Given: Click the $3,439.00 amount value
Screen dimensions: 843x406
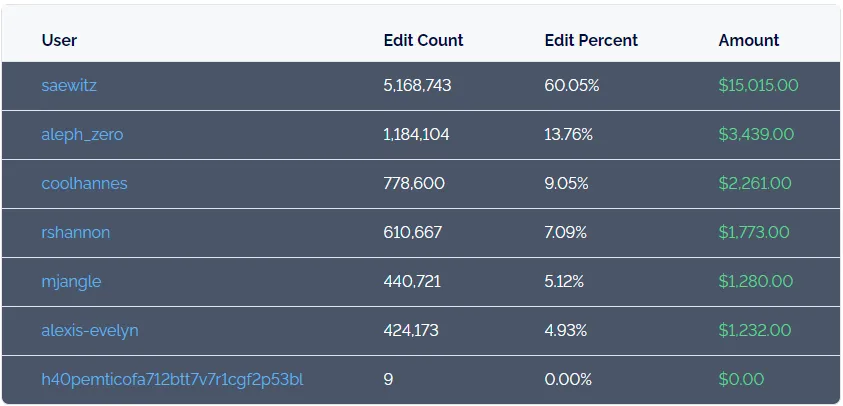Looking at the screenshot, I should [x=756, y=134].
